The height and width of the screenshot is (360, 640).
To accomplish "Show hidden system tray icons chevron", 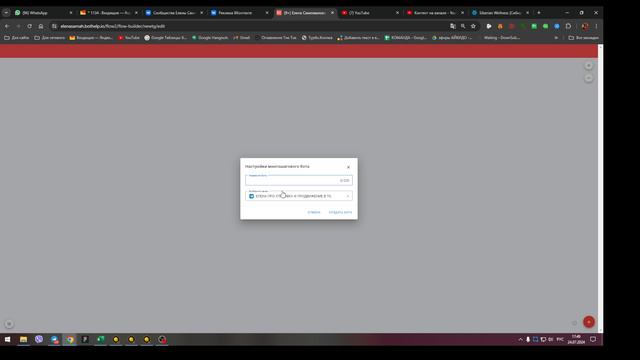I will coord(520,339).
